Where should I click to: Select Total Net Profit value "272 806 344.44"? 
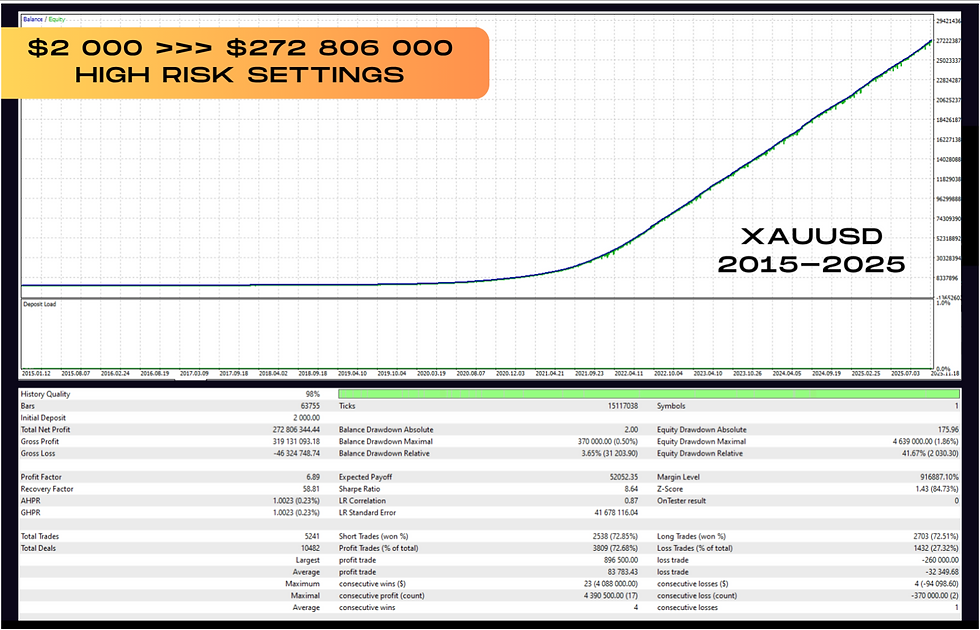click(296, 430)
